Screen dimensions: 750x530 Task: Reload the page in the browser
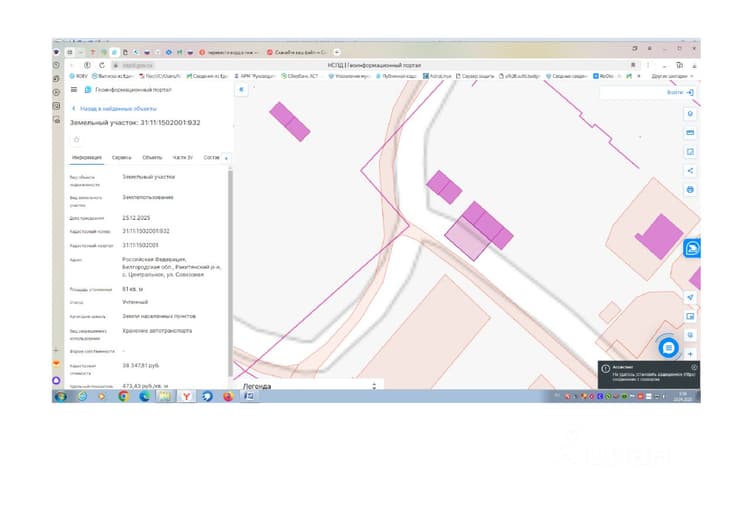click(x=102, y=65)
